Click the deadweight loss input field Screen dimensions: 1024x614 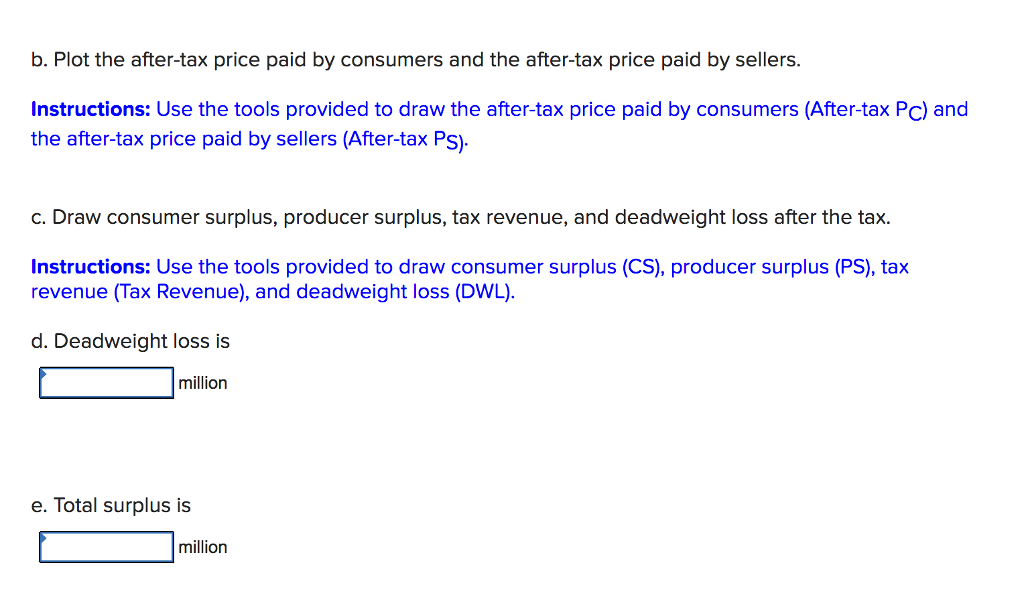click(105, 382)
